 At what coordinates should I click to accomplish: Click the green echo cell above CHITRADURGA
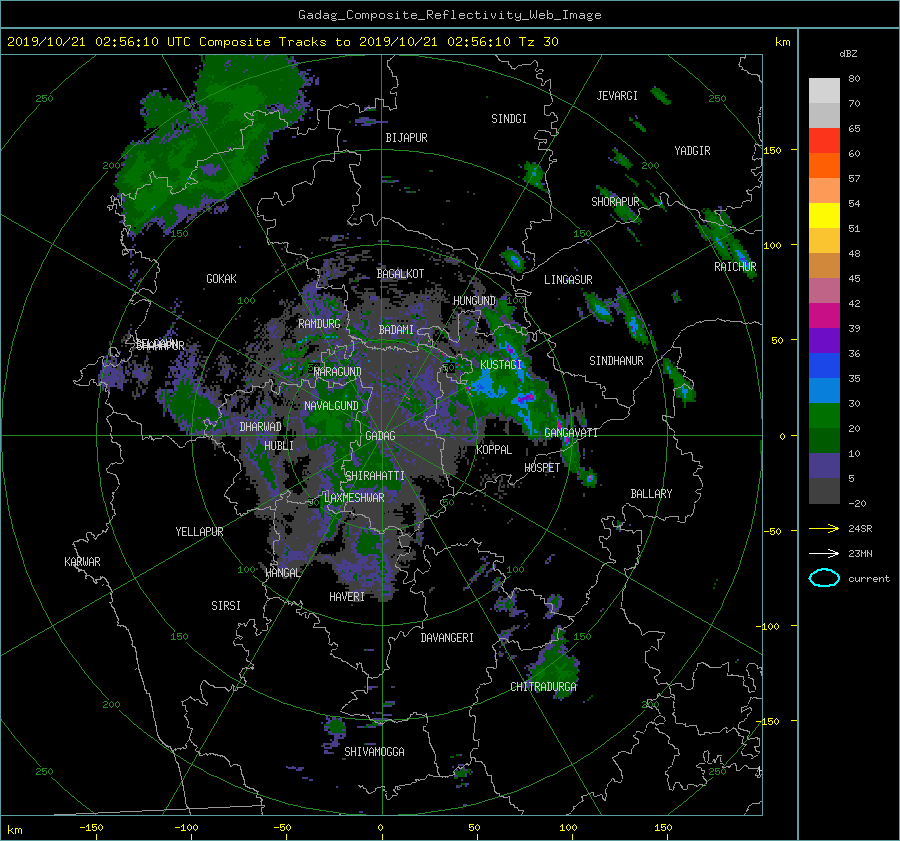click(554, 666)
